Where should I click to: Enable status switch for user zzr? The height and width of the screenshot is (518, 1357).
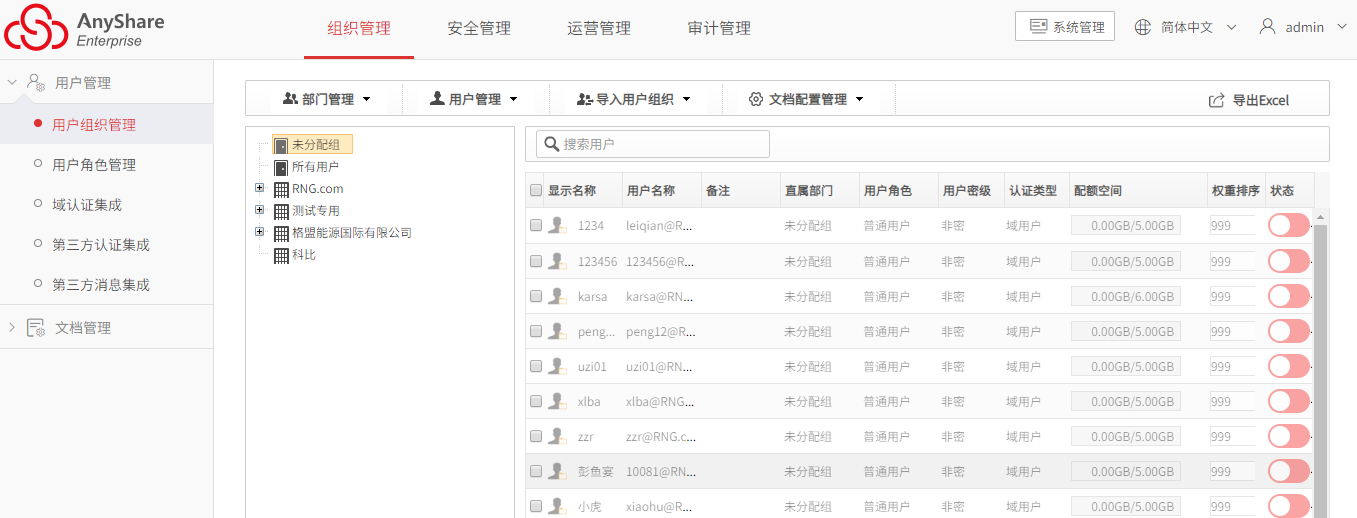pos(1289,436)
